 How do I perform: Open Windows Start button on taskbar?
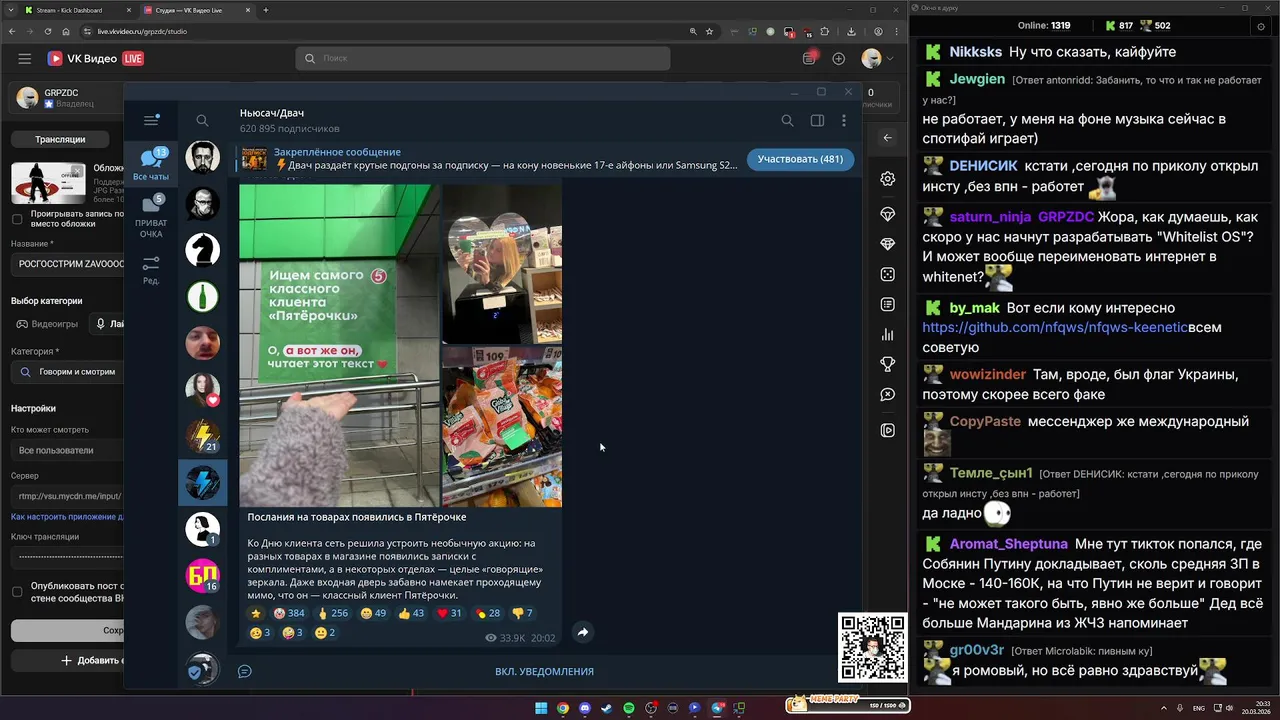541,708
